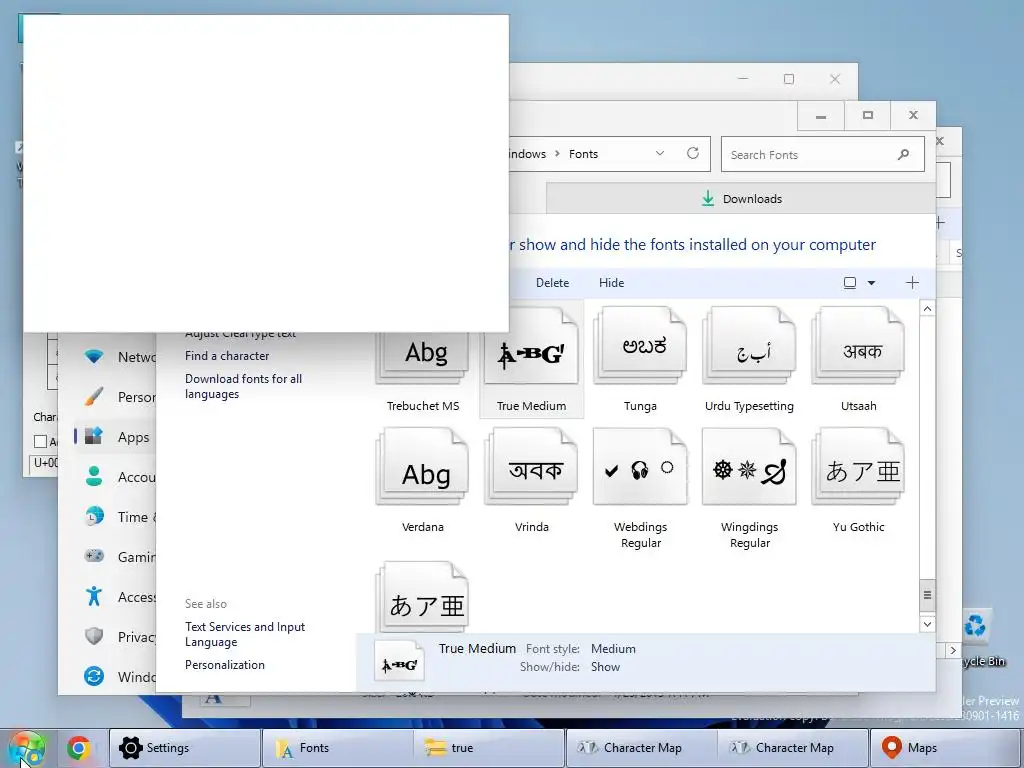Open the Personalization brush icon in Settings
1024x768 pixels.
click(94, 396)
